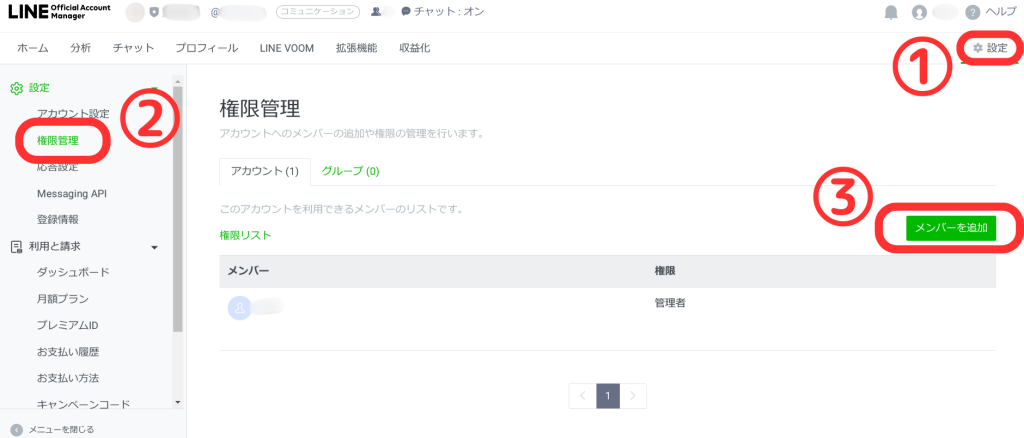The height and width of the screenshot is (438, 1024).
Task: Click the LINE Official Account Manager logo
Action: point(59,12)
